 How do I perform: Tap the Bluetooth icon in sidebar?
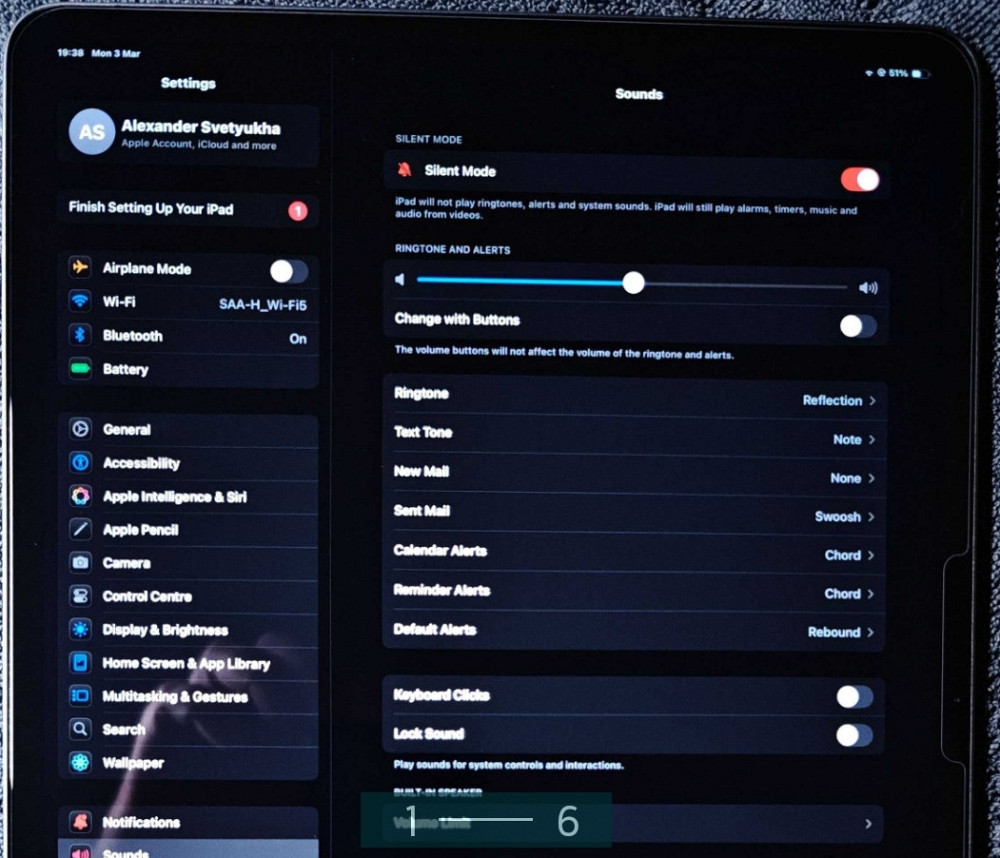(80, 336)
